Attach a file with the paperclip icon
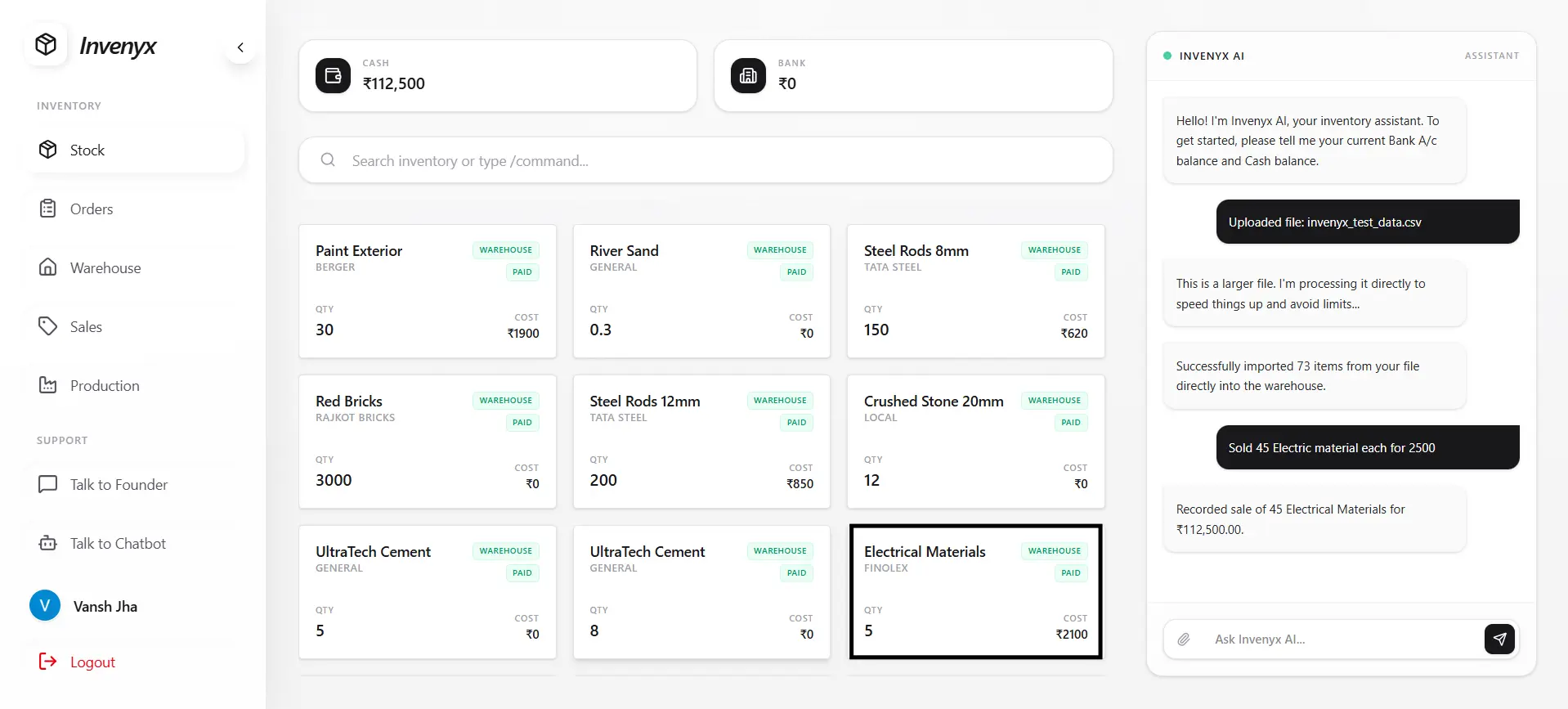1568x709 pixels. (1184, 639)
